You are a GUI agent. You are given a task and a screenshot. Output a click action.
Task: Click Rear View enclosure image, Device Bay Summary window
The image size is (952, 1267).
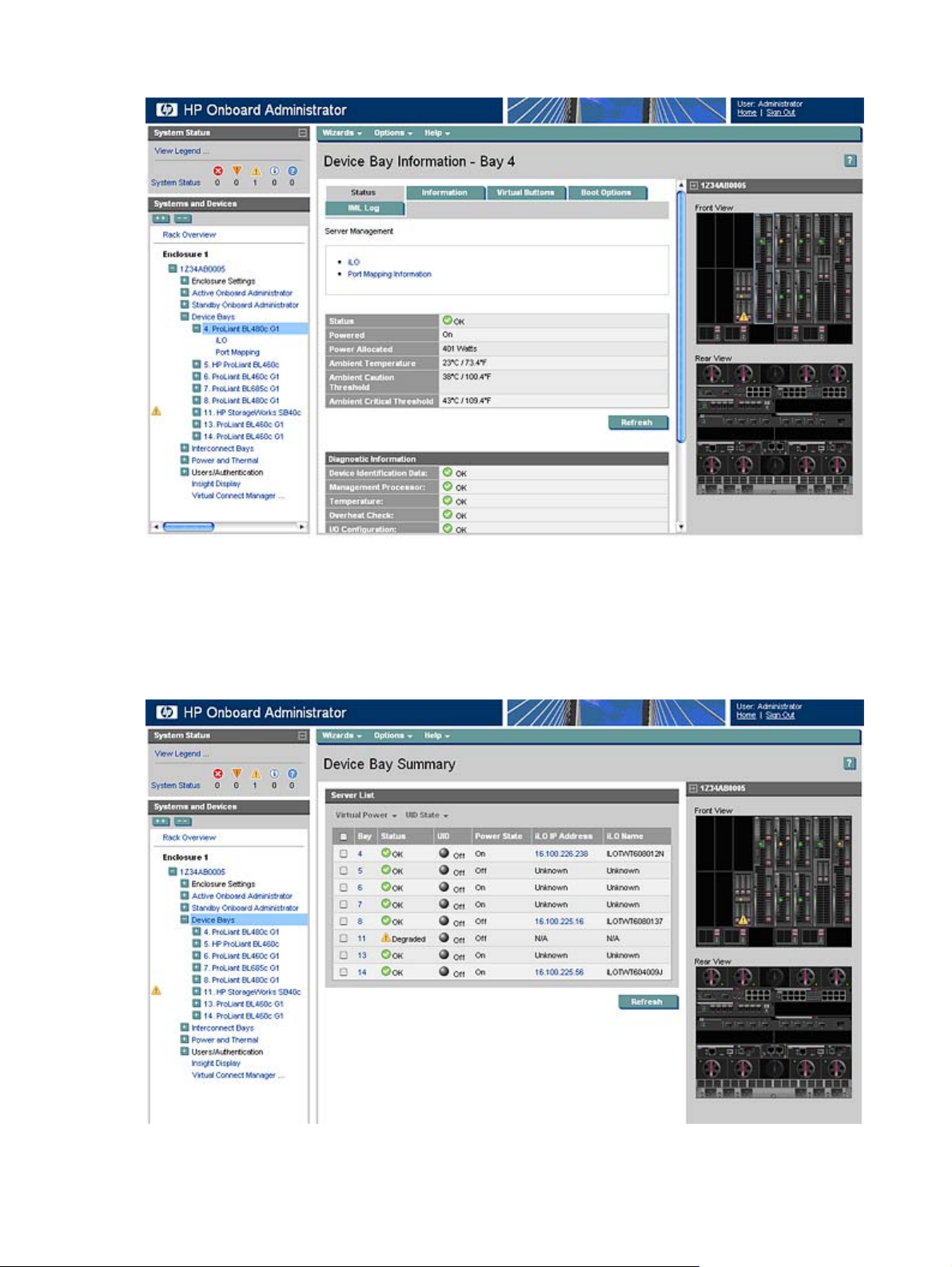click(x=774, y=1032)
